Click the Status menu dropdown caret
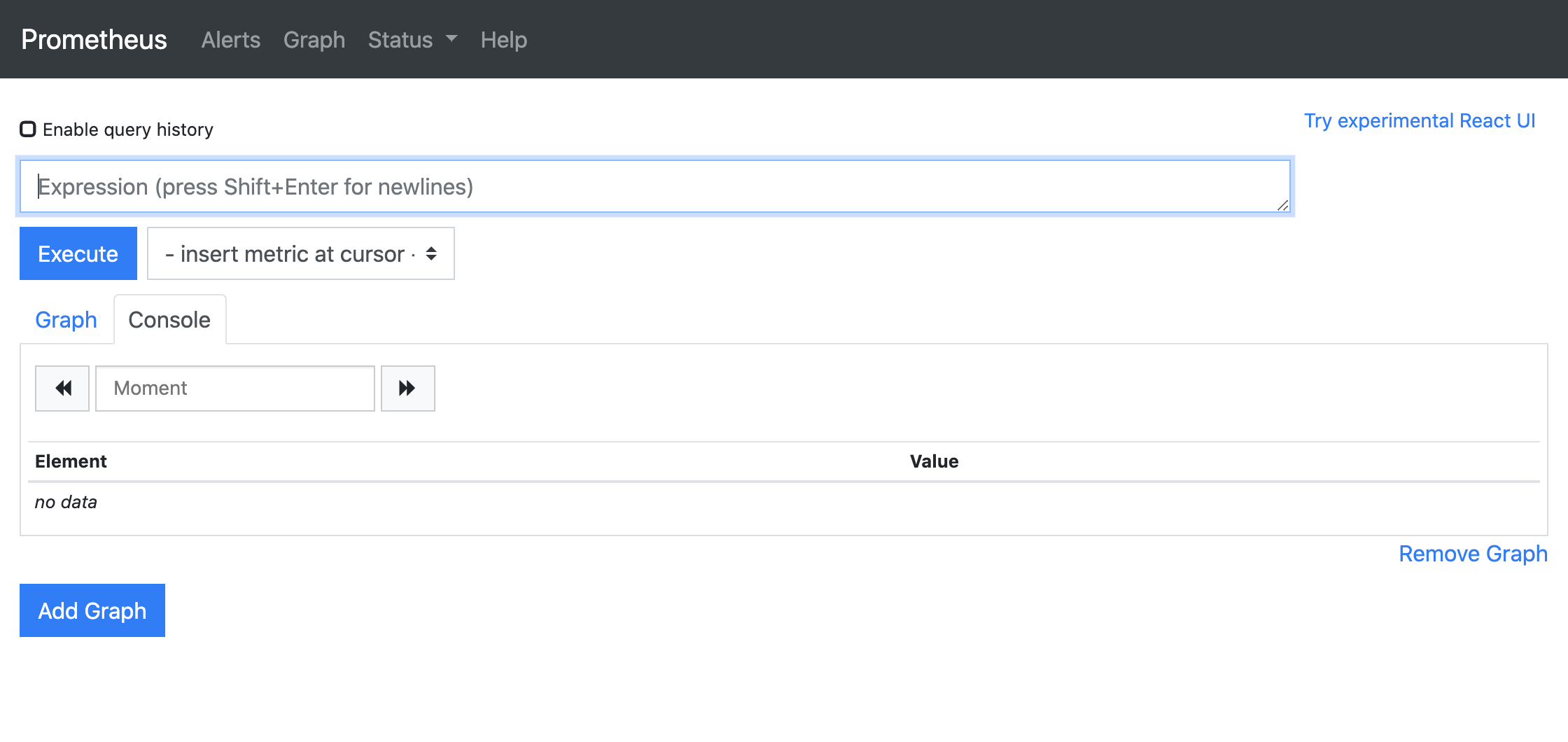The width and height of the screenshot is (1568, 742). (x=451, y=40)
